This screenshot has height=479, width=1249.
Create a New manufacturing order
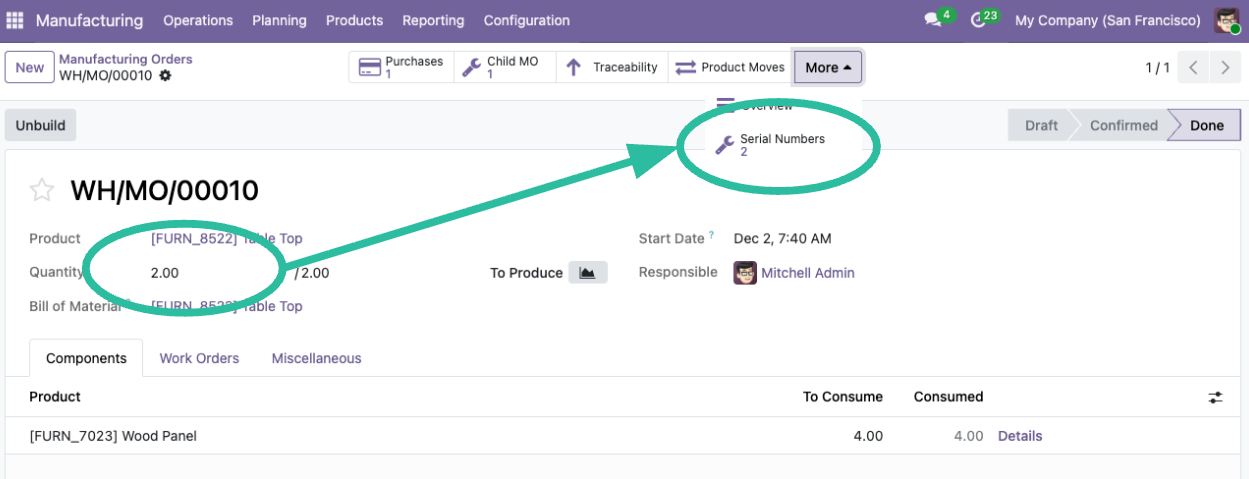point(30,68)
